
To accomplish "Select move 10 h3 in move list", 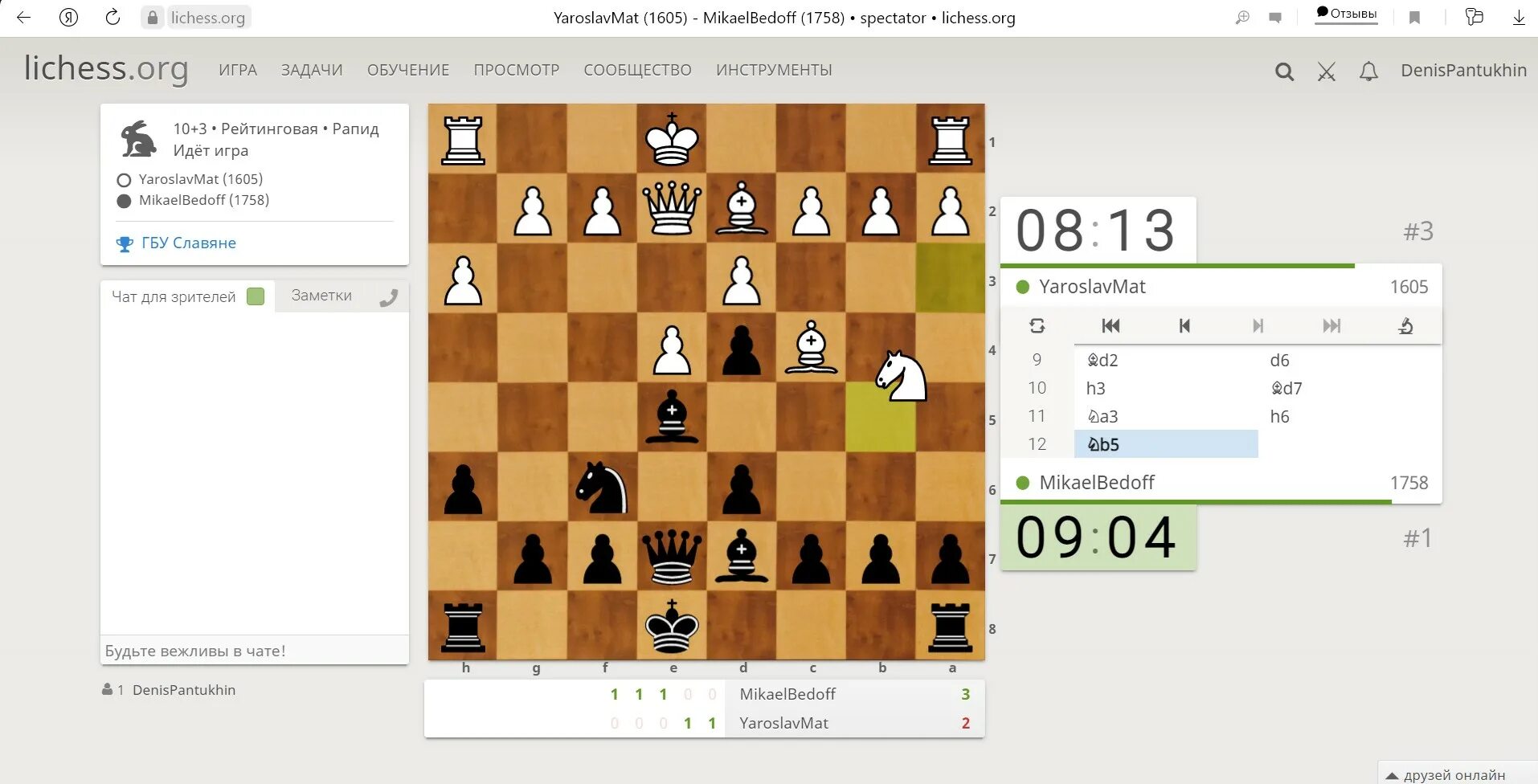I will pos(1166,388).
